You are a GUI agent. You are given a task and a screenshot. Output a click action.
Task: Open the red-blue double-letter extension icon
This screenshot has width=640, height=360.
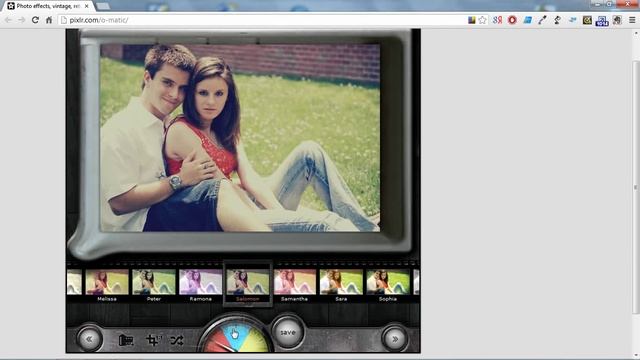tap(497, 20)
